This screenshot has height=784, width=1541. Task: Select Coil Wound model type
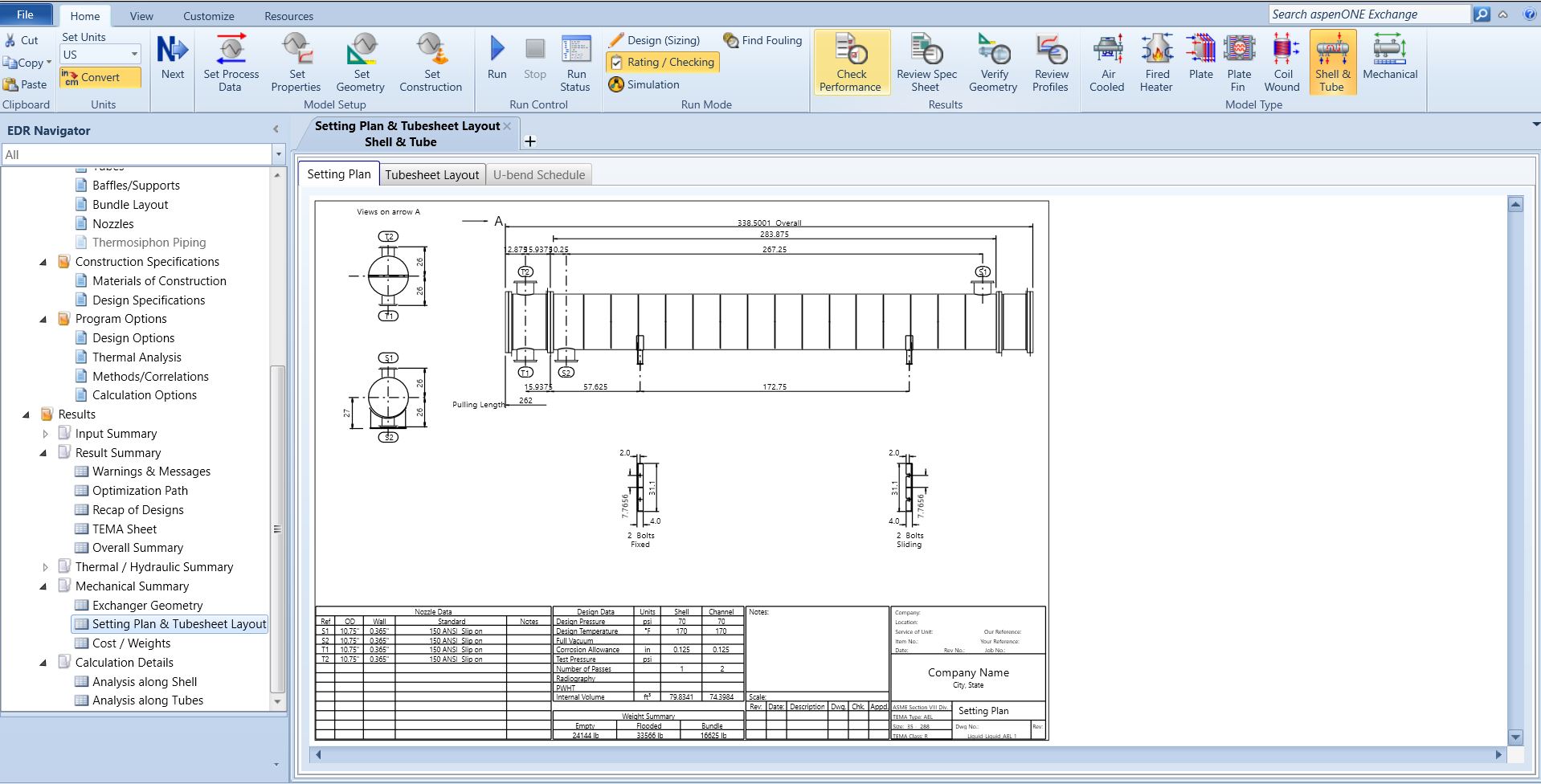1282,63
